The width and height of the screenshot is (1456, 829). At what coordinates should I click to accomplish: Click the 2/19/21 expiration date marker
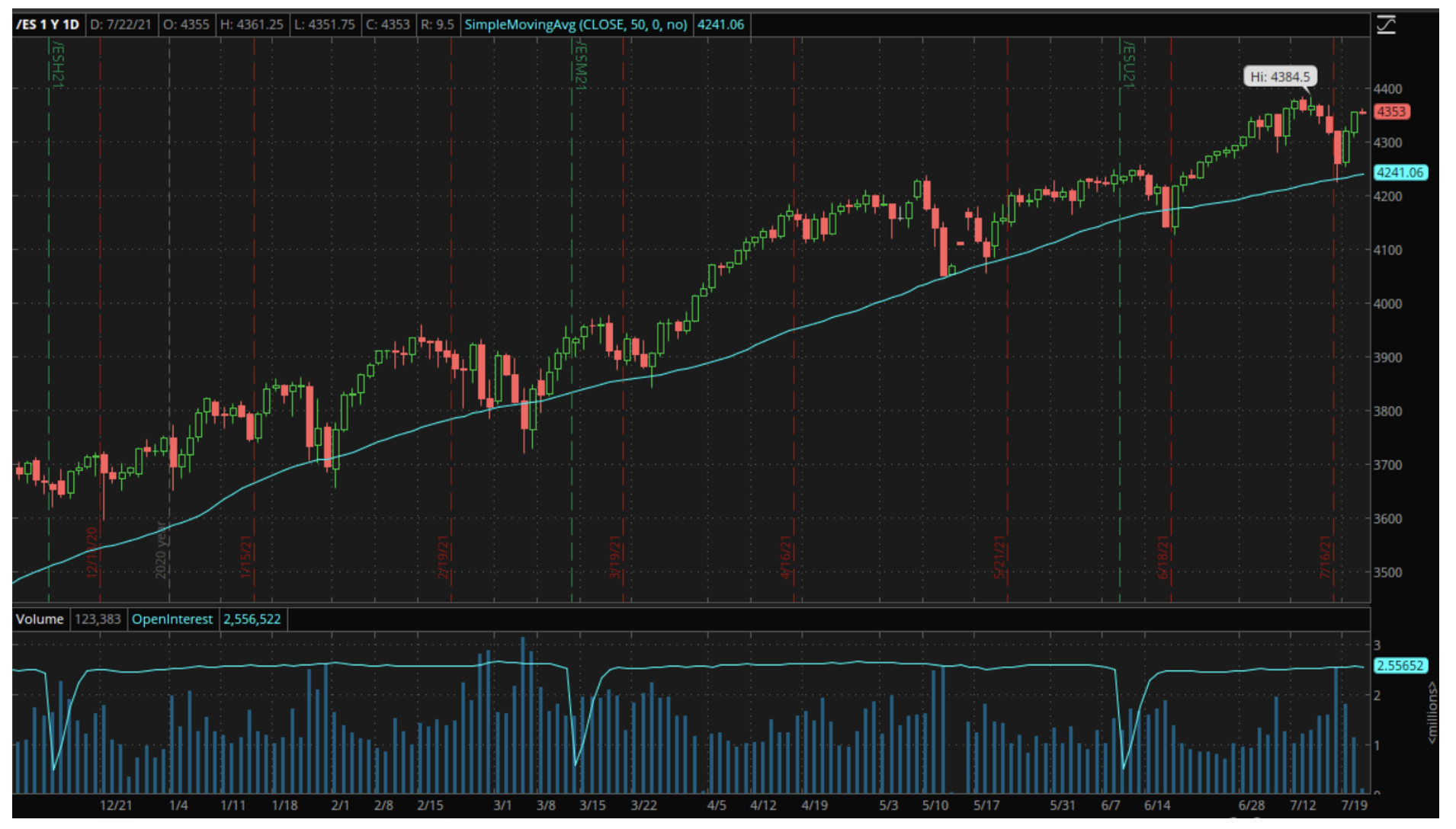(x=443, y=557)
